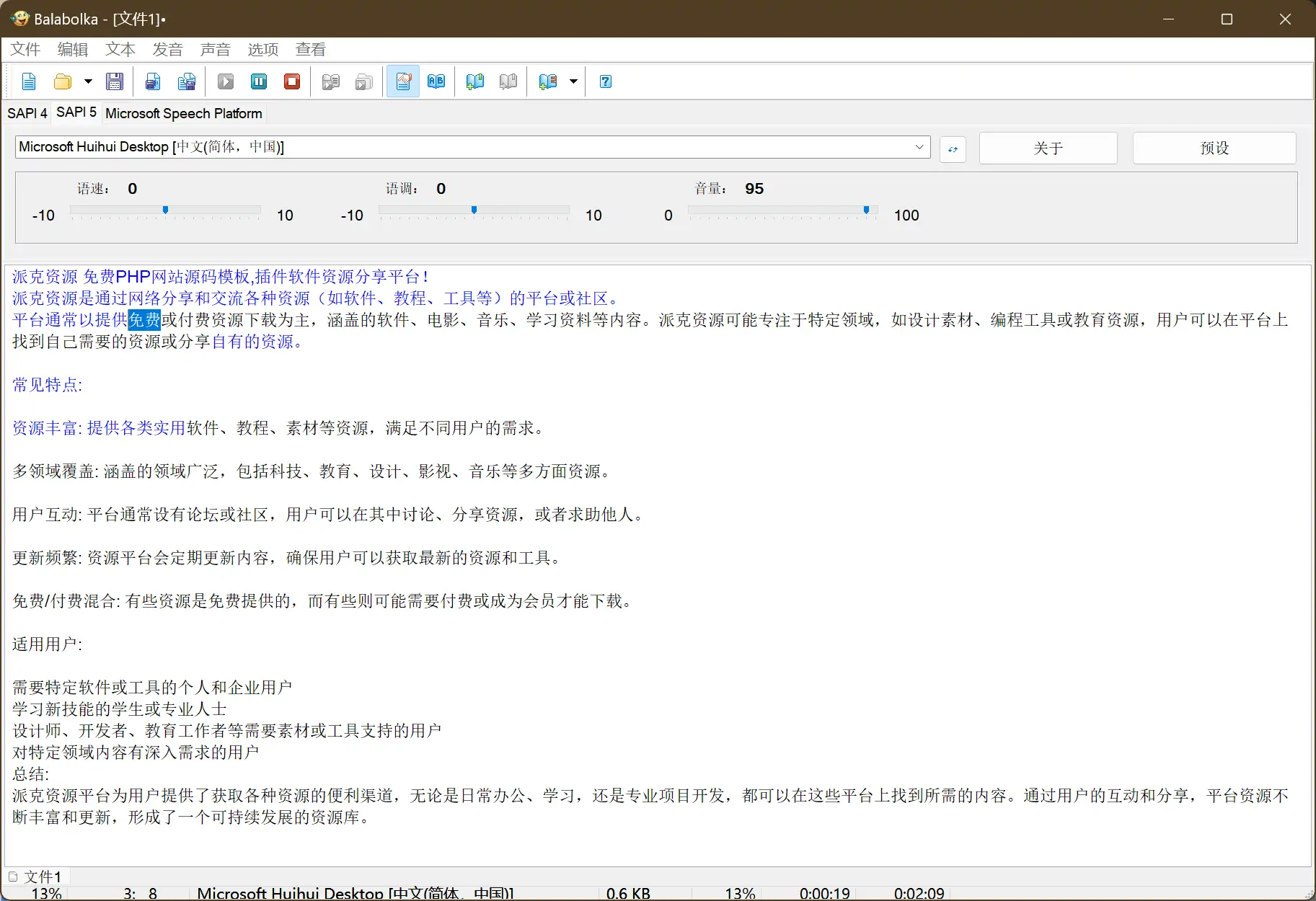Click the text line starting 用户互动:
Screen dimensions: 1316x901
(330, 515)
